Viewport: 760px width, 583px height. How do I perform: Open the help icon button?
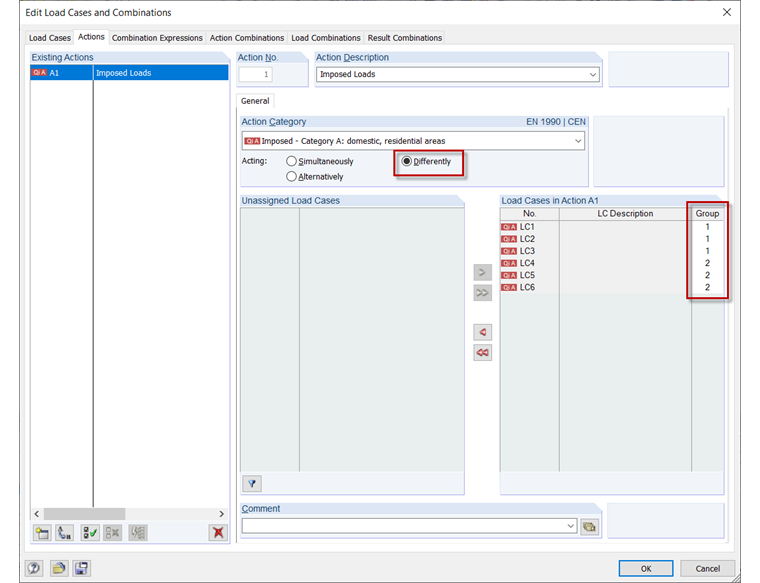34,568
